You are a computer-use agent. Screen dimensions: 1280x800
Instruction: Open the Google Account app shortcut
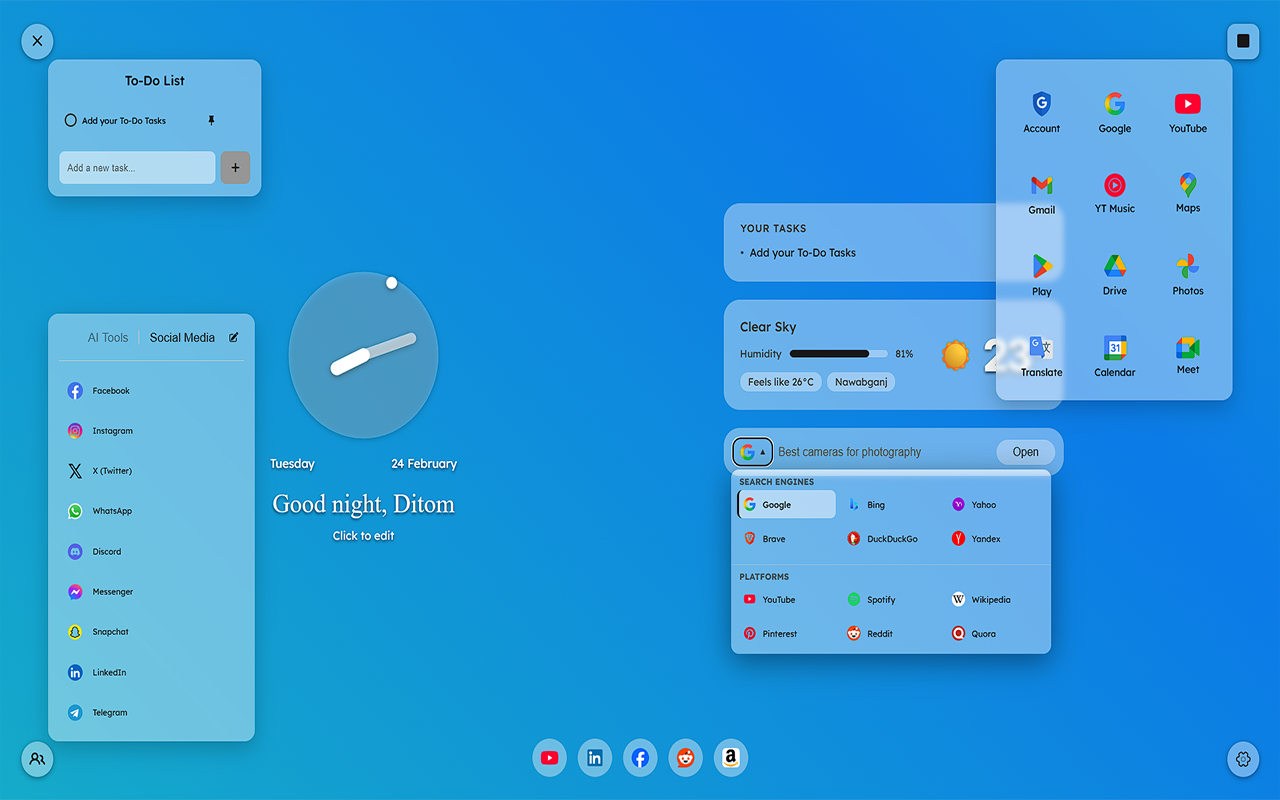tap(1041, 112)
